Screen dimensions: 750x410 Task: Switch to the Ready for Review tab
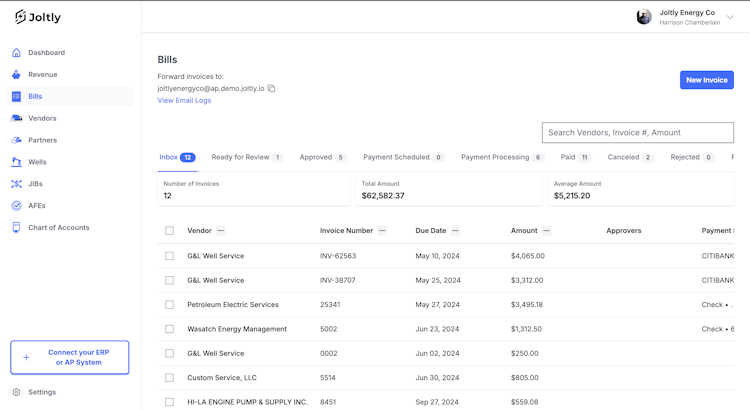(246, 157)
